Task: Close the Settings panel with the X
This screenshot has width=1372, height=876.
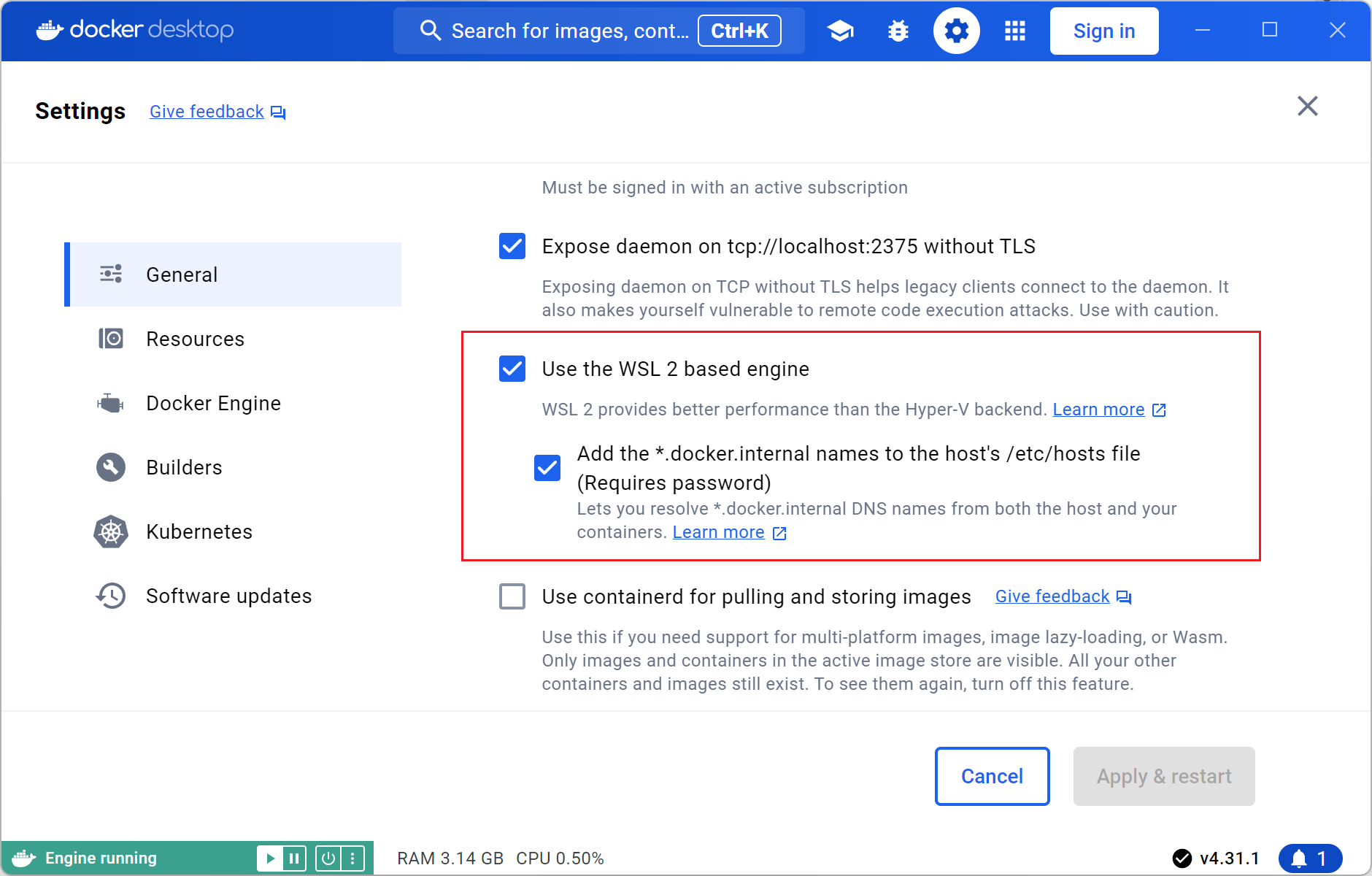Action: pos(1308,106)
